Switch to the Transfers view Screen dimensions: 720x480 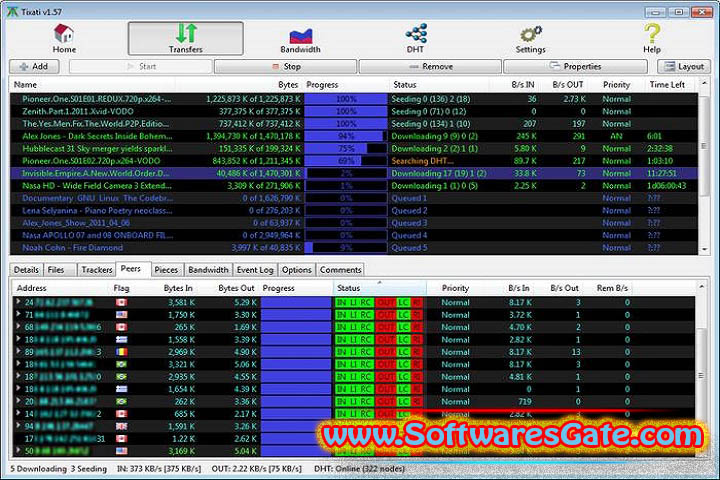(x=186, y=39)
